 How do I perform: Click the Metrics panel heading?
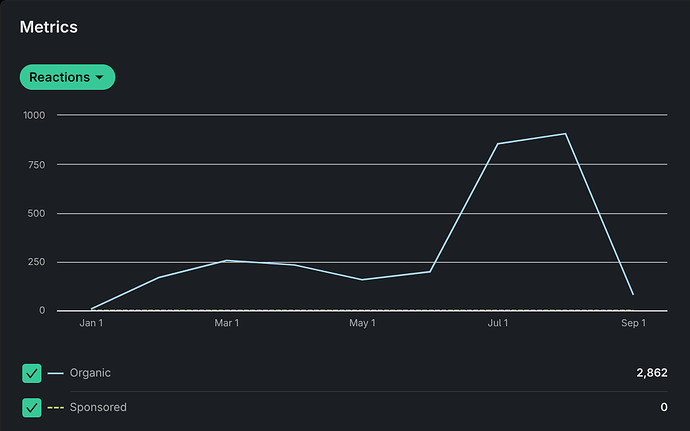[49, 27]
